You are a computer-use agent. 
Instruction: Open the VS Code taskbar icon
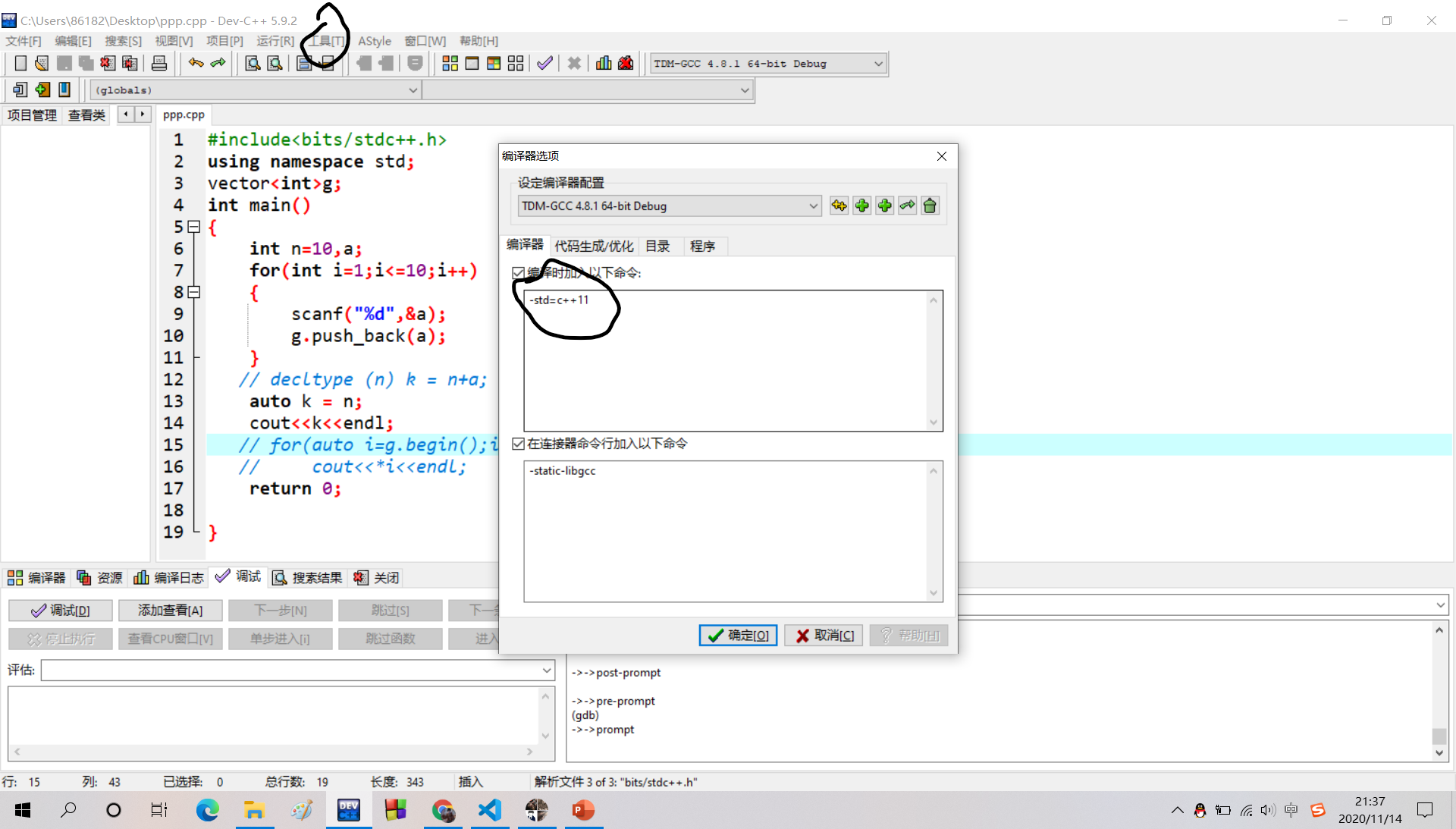click(x=490, y=810)
